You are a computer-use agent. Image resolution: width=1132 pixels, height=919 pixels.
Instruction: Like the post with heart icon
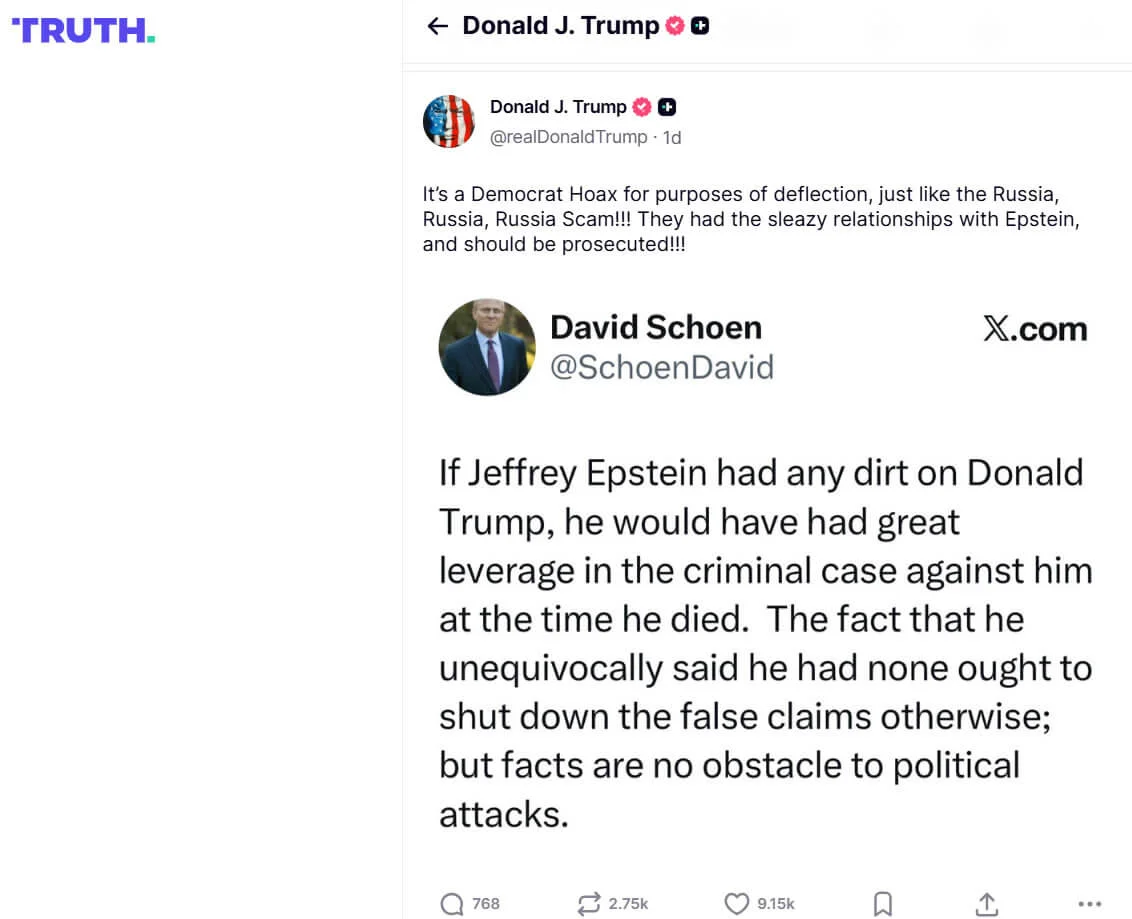point(736,904)
